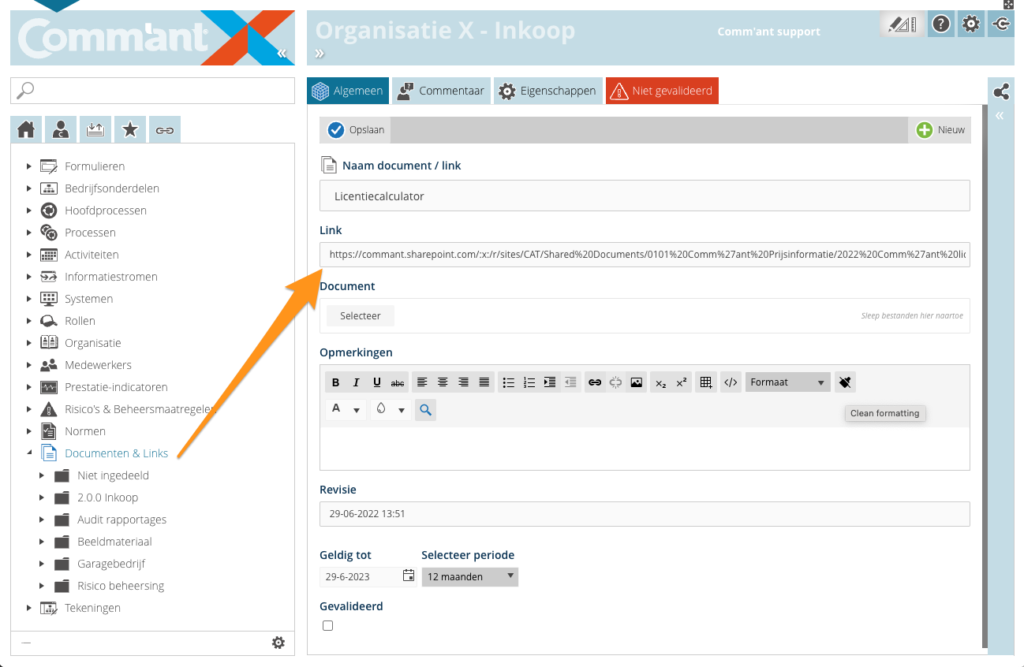Click the Opslaan button
Viewport: 1024px width, 667px height.
point(356,129)
